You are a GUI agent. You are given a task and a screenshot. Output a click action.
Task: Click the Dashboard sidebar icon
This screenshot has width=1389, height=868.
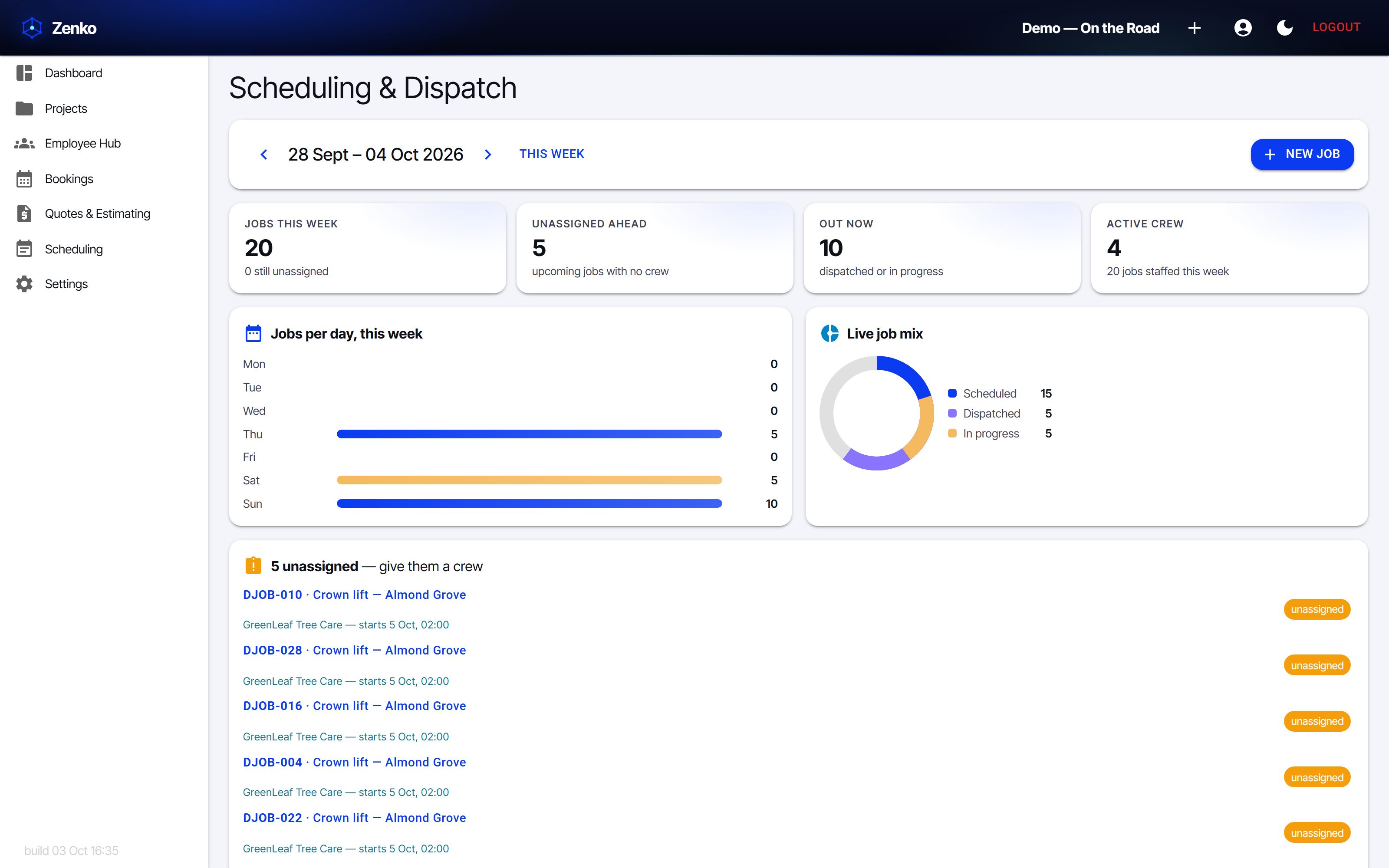pyautogui.click(x=24, y=73)
